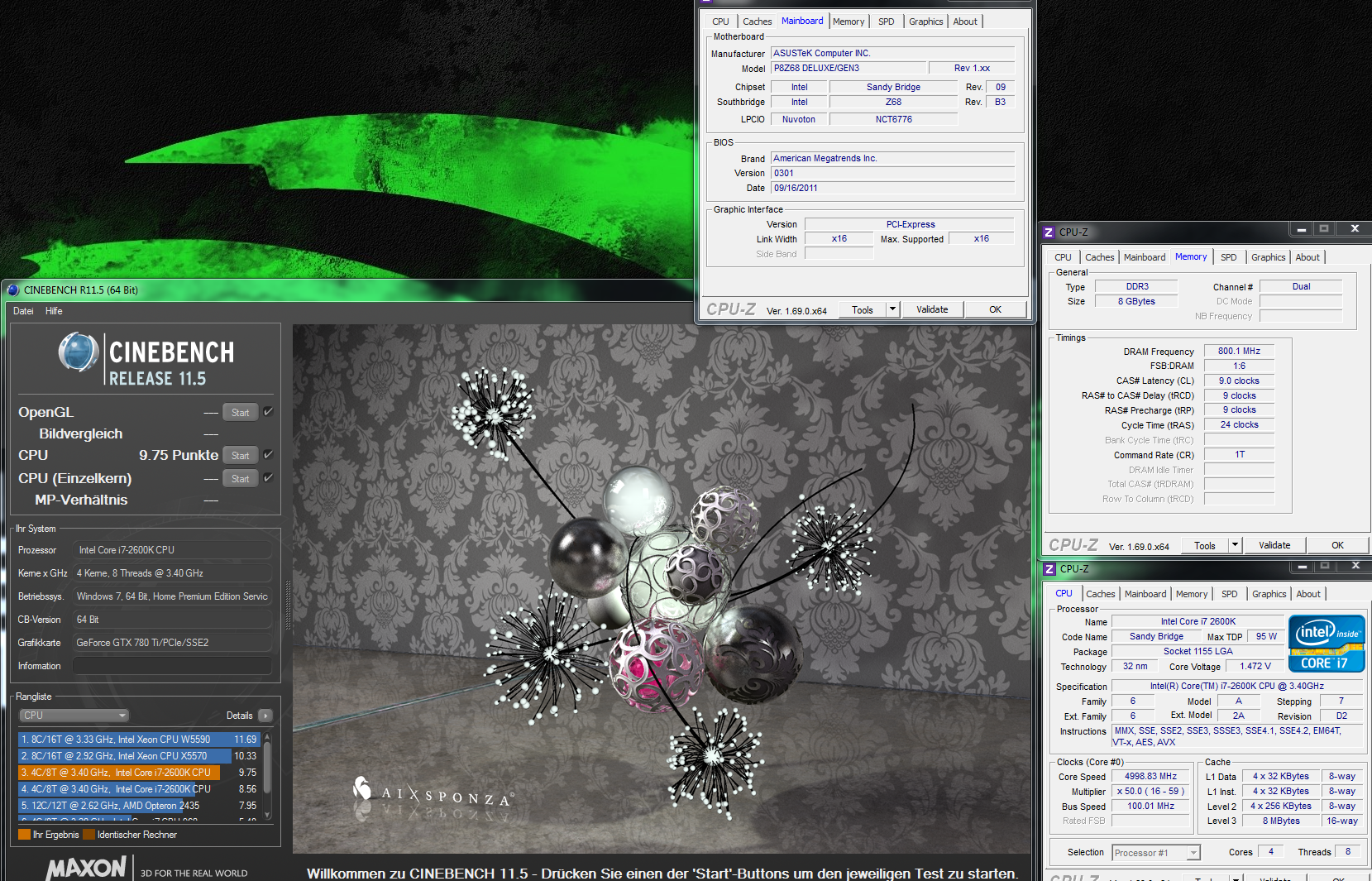The height and width of the screenshot is (881, 1372).
Task: Open SPD tab in Memory window
Action: [1229, 257]
